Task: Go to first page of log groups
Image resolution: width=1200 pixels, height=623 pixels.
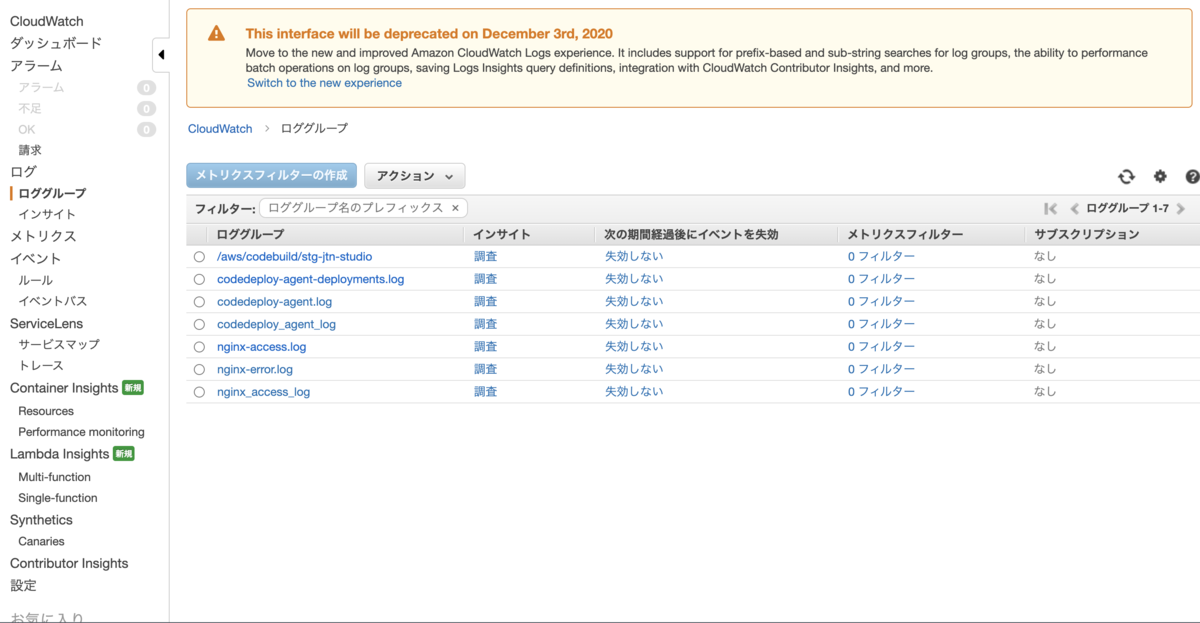Action: point(1050,209)
